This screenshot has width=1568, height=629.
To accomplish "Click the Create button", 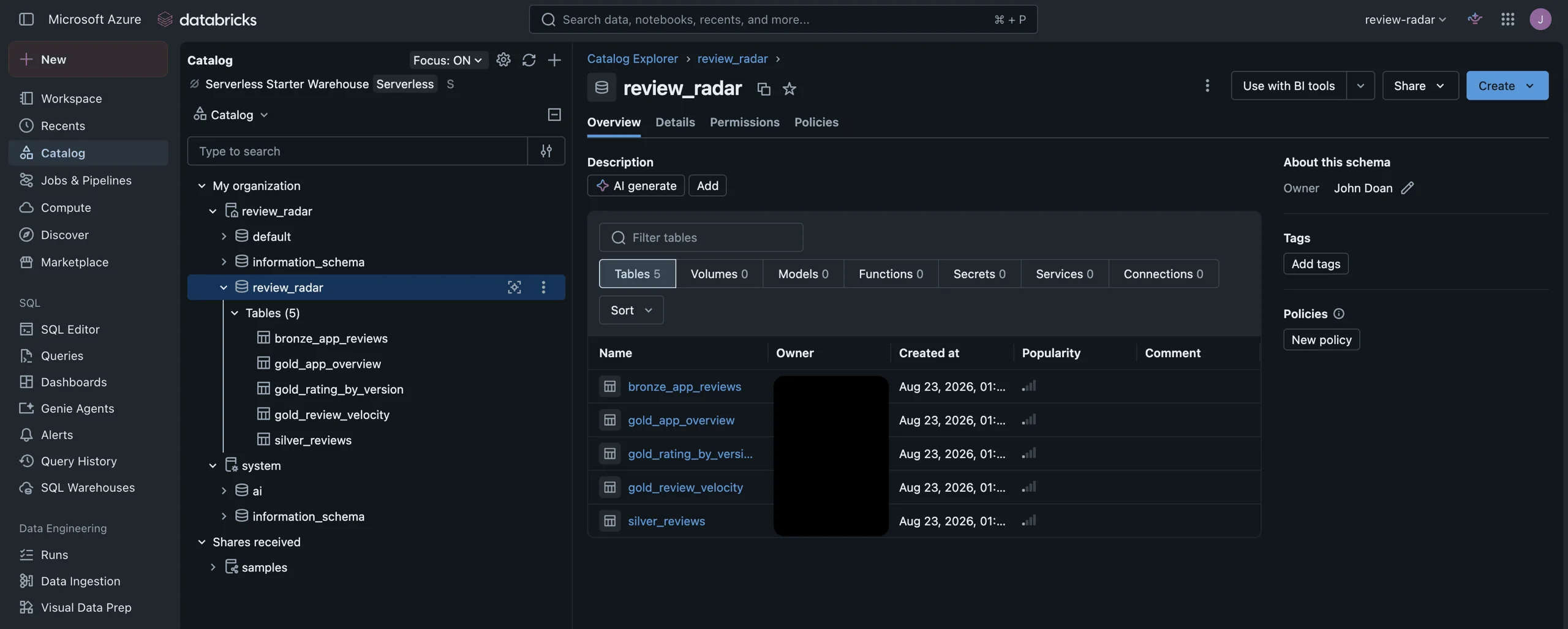I will [1507, 86].
